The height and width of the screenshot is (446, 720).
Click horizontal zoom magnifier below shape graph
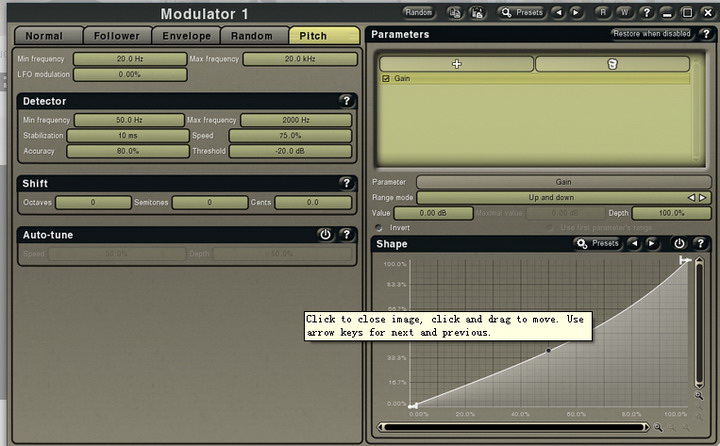658,428
